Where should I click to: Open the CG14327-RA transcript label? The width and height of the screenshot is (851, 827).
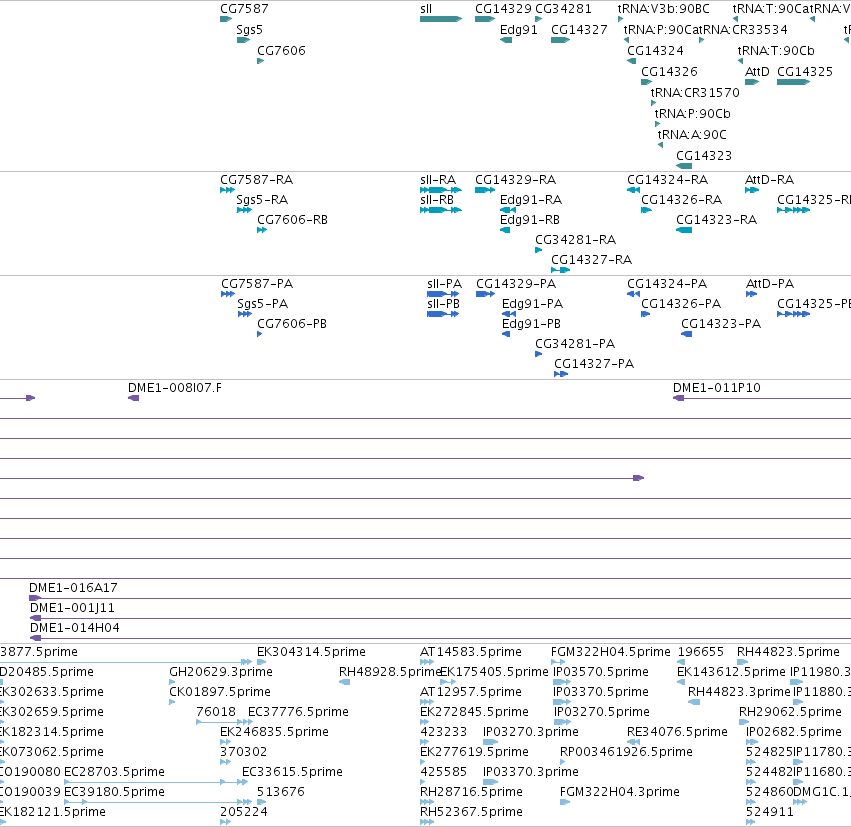click(592, 260)
